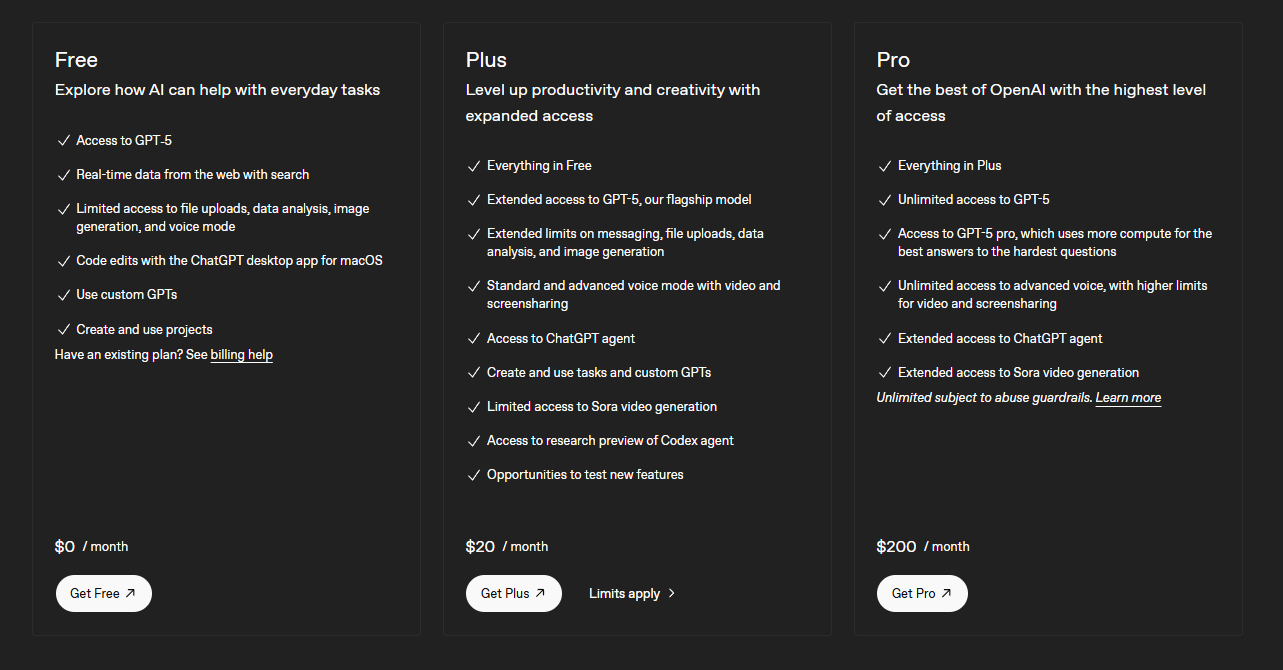1283x670 pixels.
Task: Open the billing help link
Action: [x=241, y=355]
